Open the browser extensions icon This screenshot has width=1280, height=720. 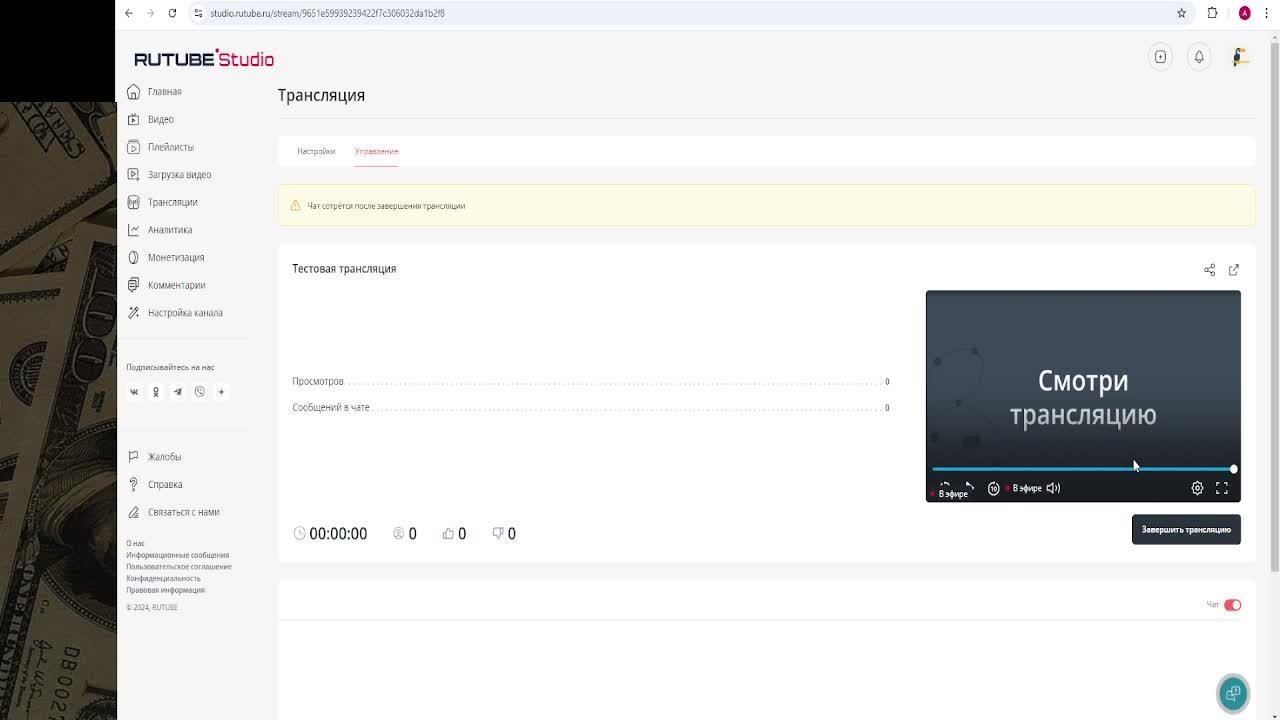(x=1212, y=13)
